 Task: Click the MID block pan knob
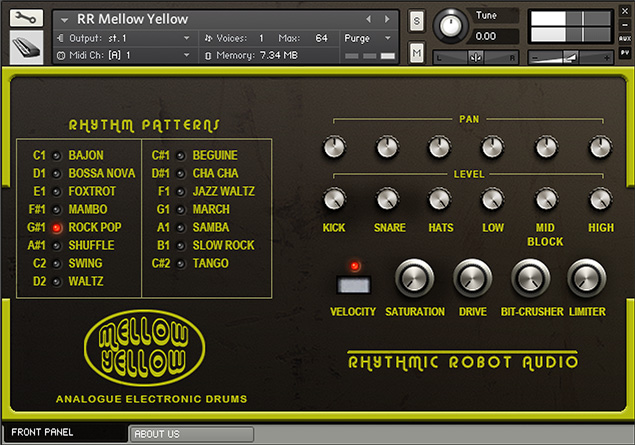546,147
